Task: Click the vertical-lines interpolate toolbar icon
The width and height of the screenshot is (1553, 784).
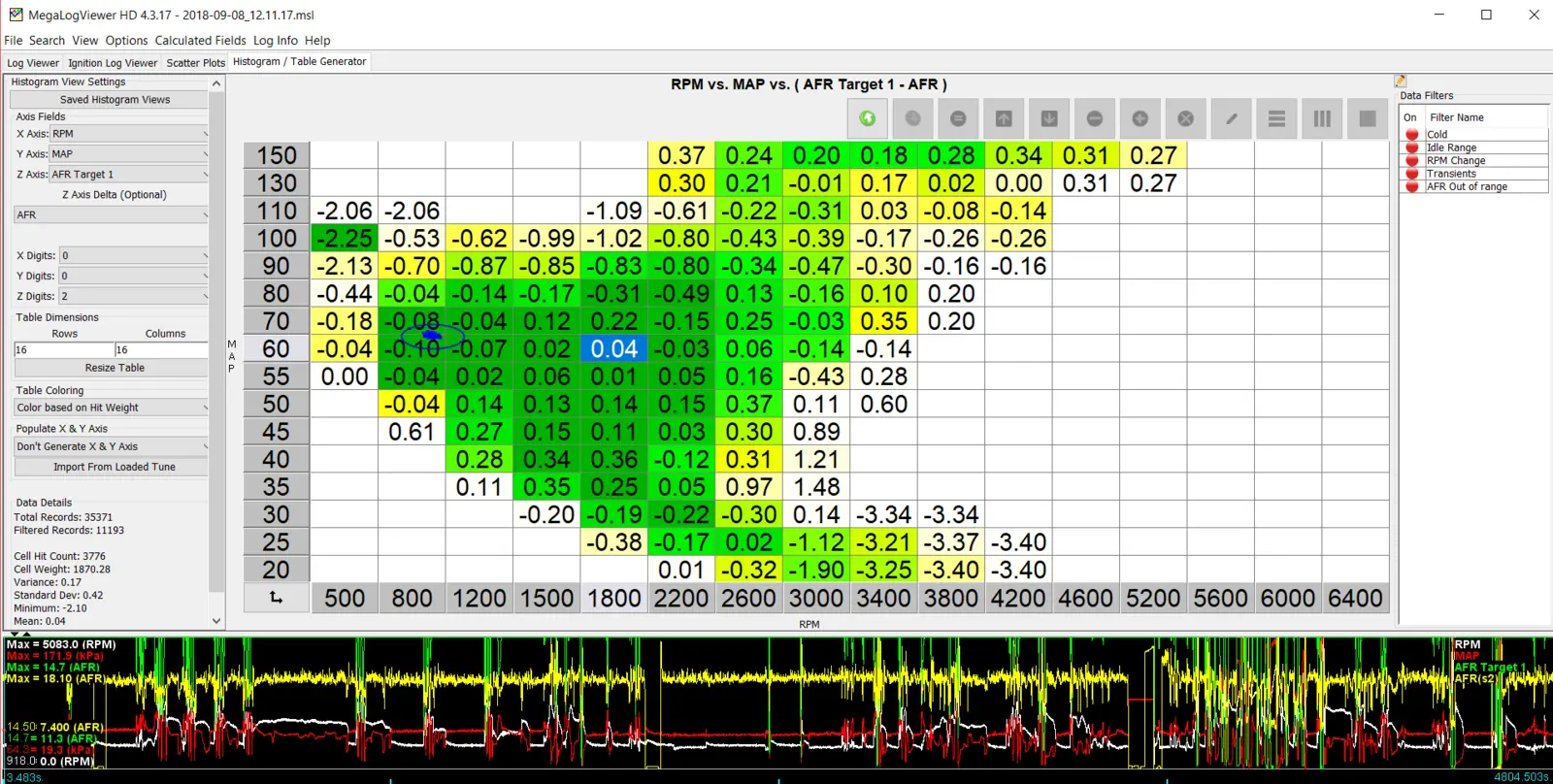Action: click(x=1322, y=118)
